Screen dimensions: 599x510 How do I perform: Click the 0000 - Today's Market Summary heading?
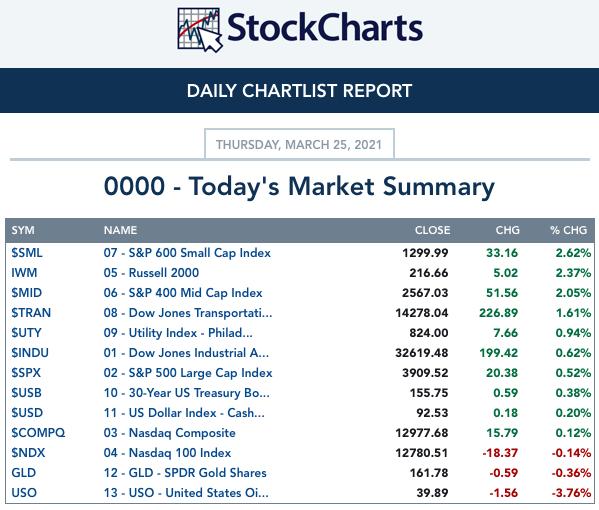pos(299,187)
